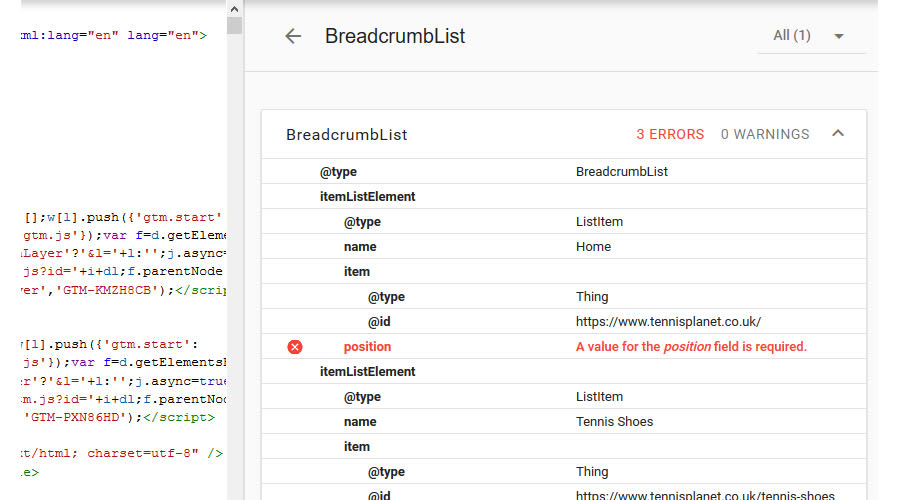The width and height of the screenshot is (900, 500).
Task: Click the item row above Thing under Home
Action: [x=564, y=272]
